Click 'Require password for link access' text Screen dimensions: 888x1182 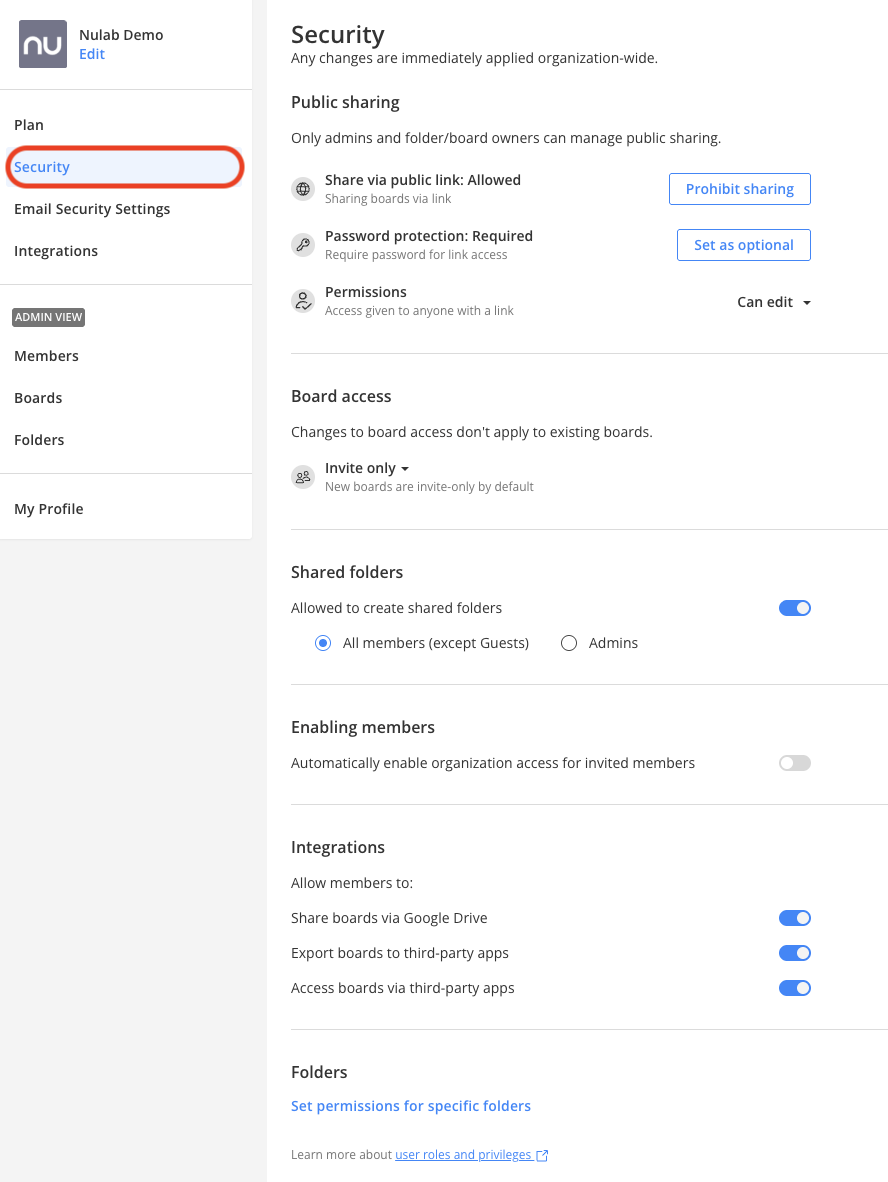(416, 255)
